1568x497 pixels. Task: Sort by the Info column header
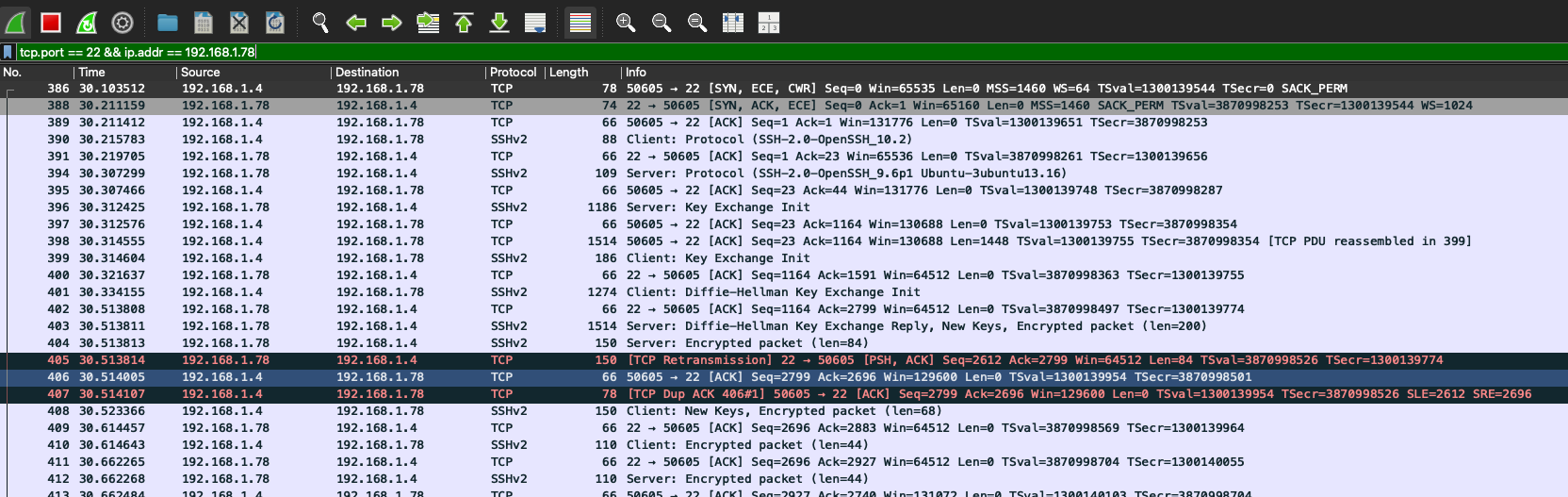[1094, 73]
